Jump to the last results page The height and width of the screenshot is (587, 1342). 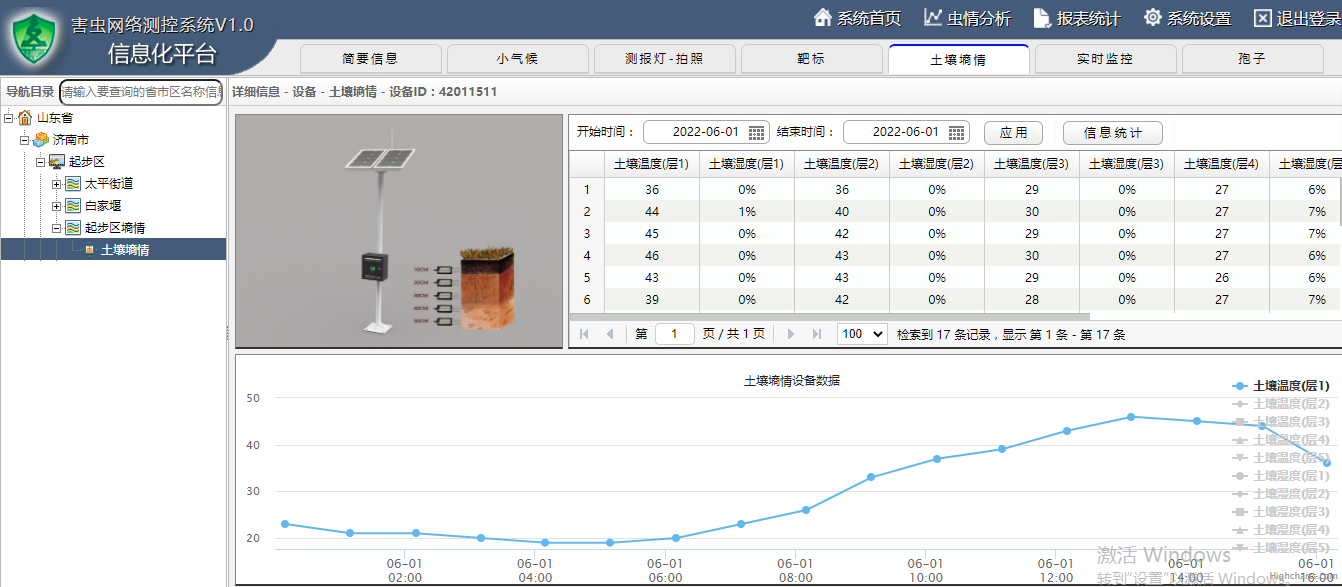(817, 334)
